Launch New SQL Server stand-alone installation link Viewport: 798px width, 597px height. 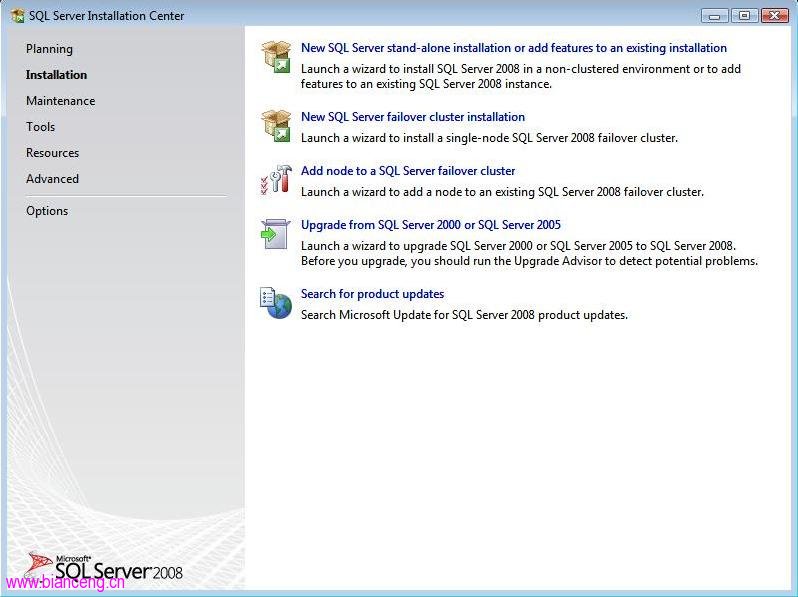[514, 48]
